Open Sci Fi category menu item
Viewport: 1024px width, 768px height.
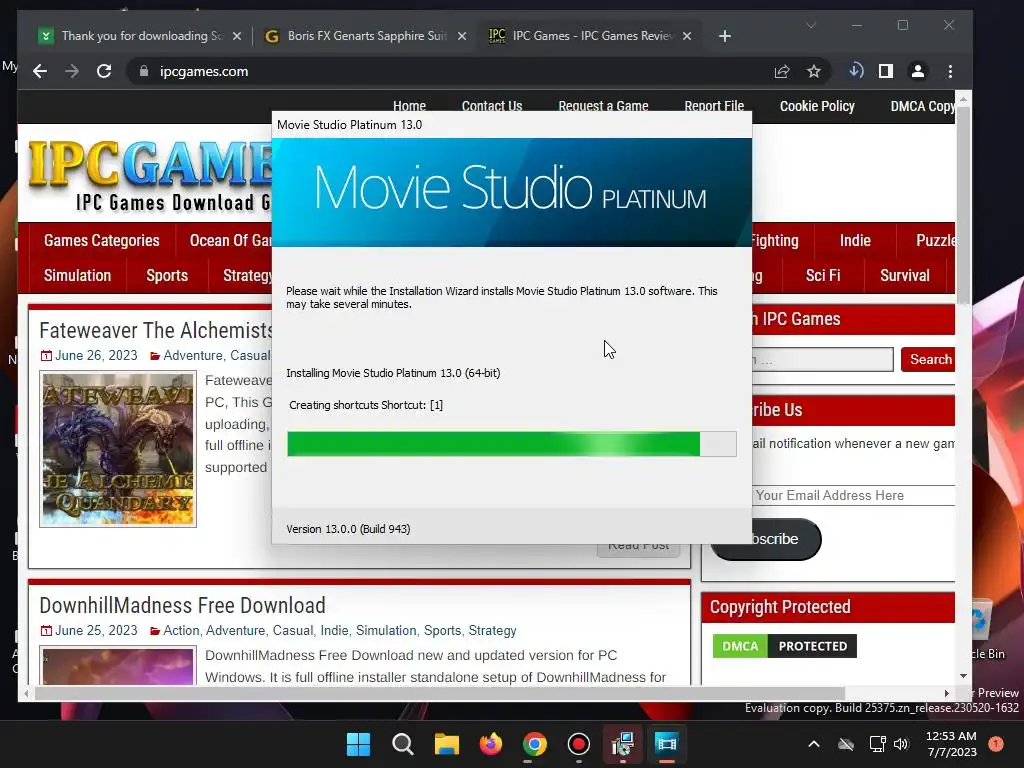point(823,276)
